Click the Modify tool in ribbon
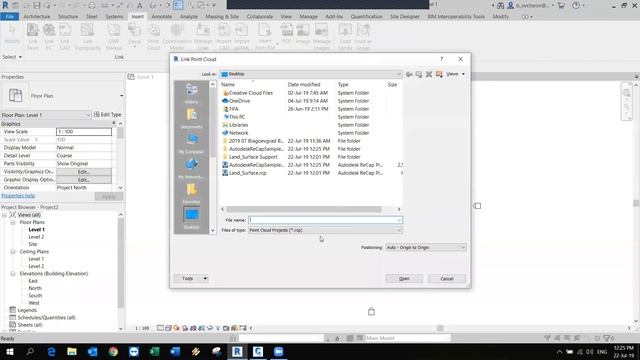The image size is (640, 360). 12,33
